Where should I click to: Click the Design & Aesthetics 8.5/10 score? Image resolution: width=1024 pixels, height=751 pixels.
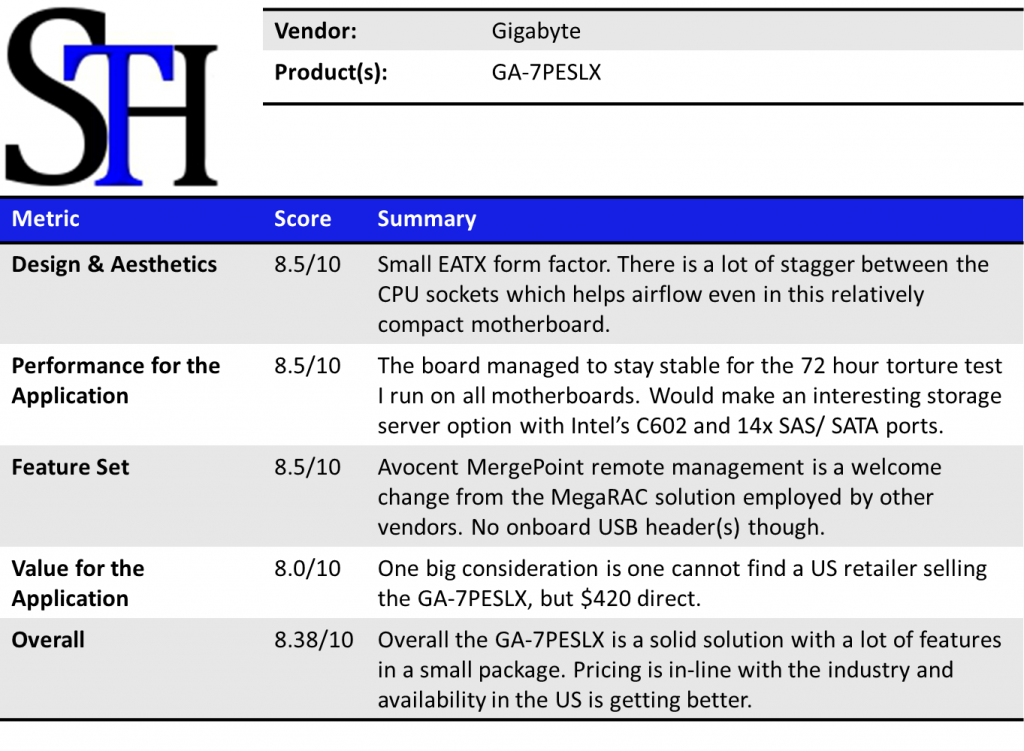point(307,265)
